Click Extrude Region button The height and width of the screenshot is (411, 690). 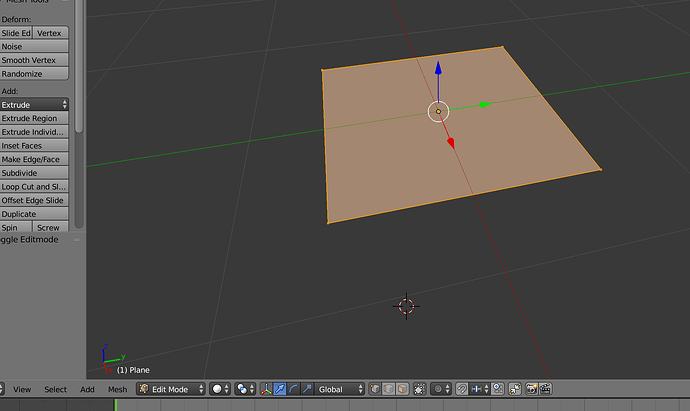[x=34, y=118]
